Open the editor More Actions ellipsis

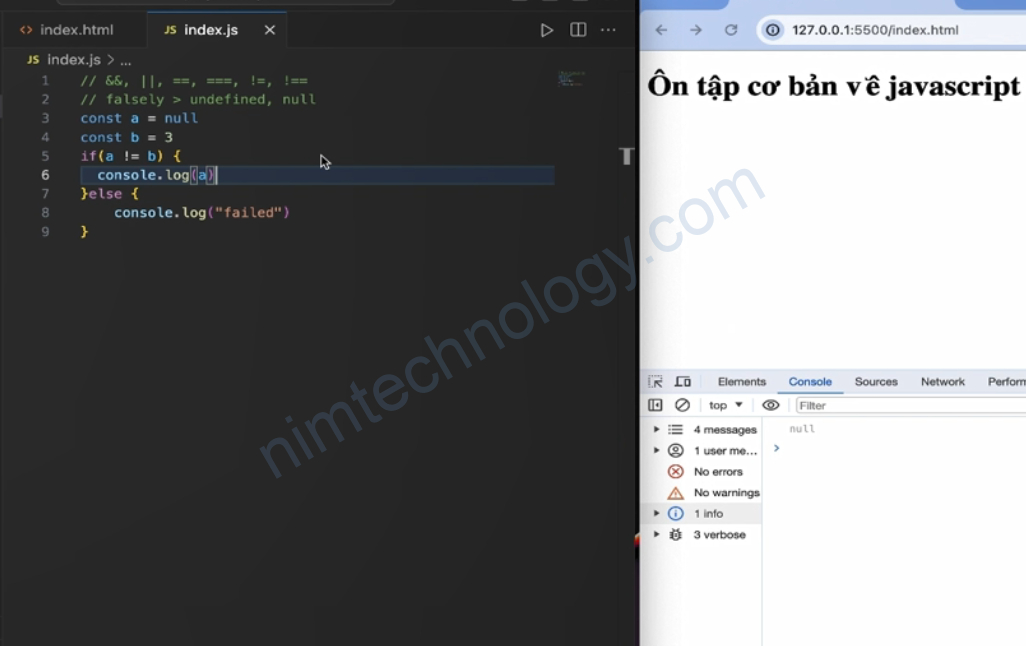608,30
